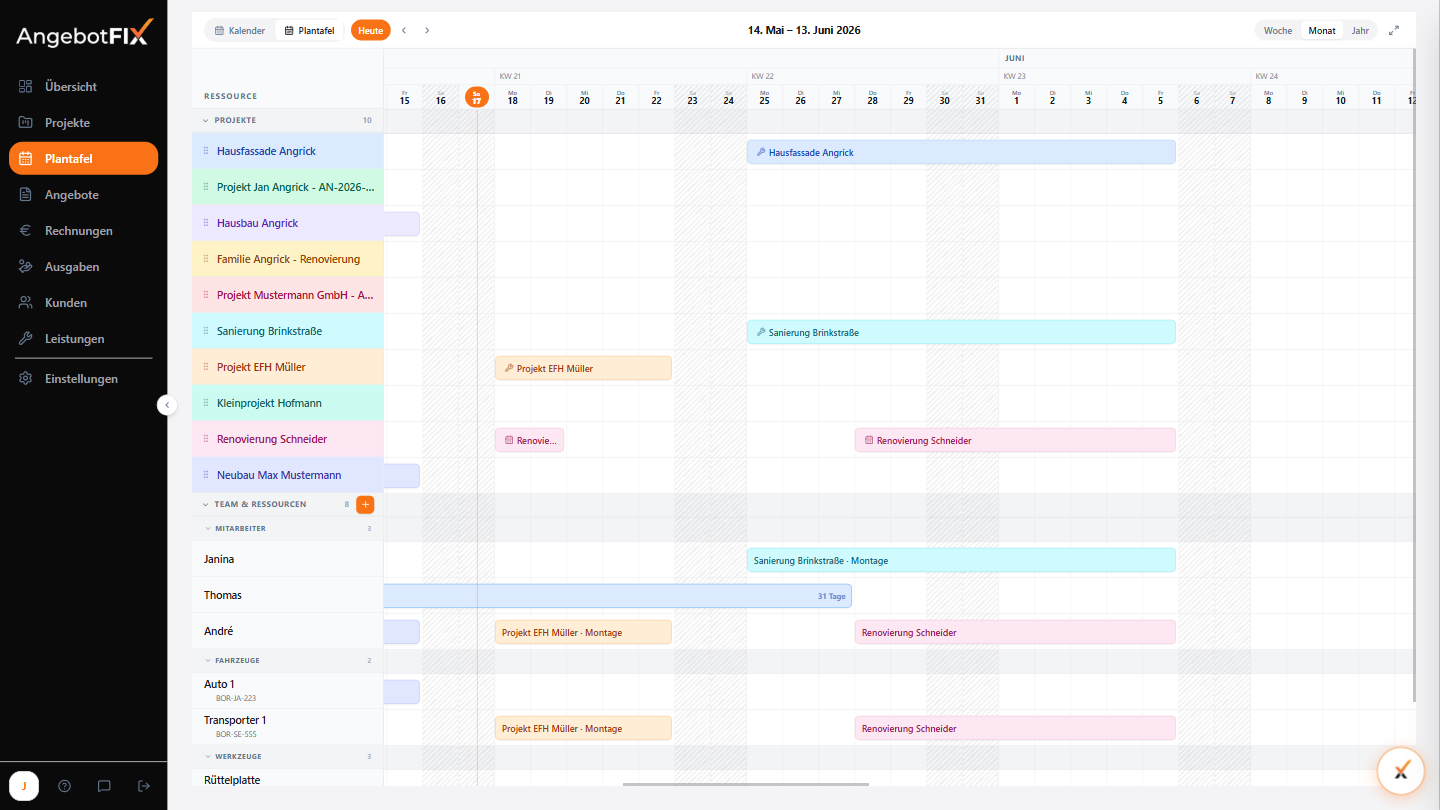Click drag handle of Renovierung Schneider row
The width and height of the screenshot is (1440, 810).
point(206,439)
